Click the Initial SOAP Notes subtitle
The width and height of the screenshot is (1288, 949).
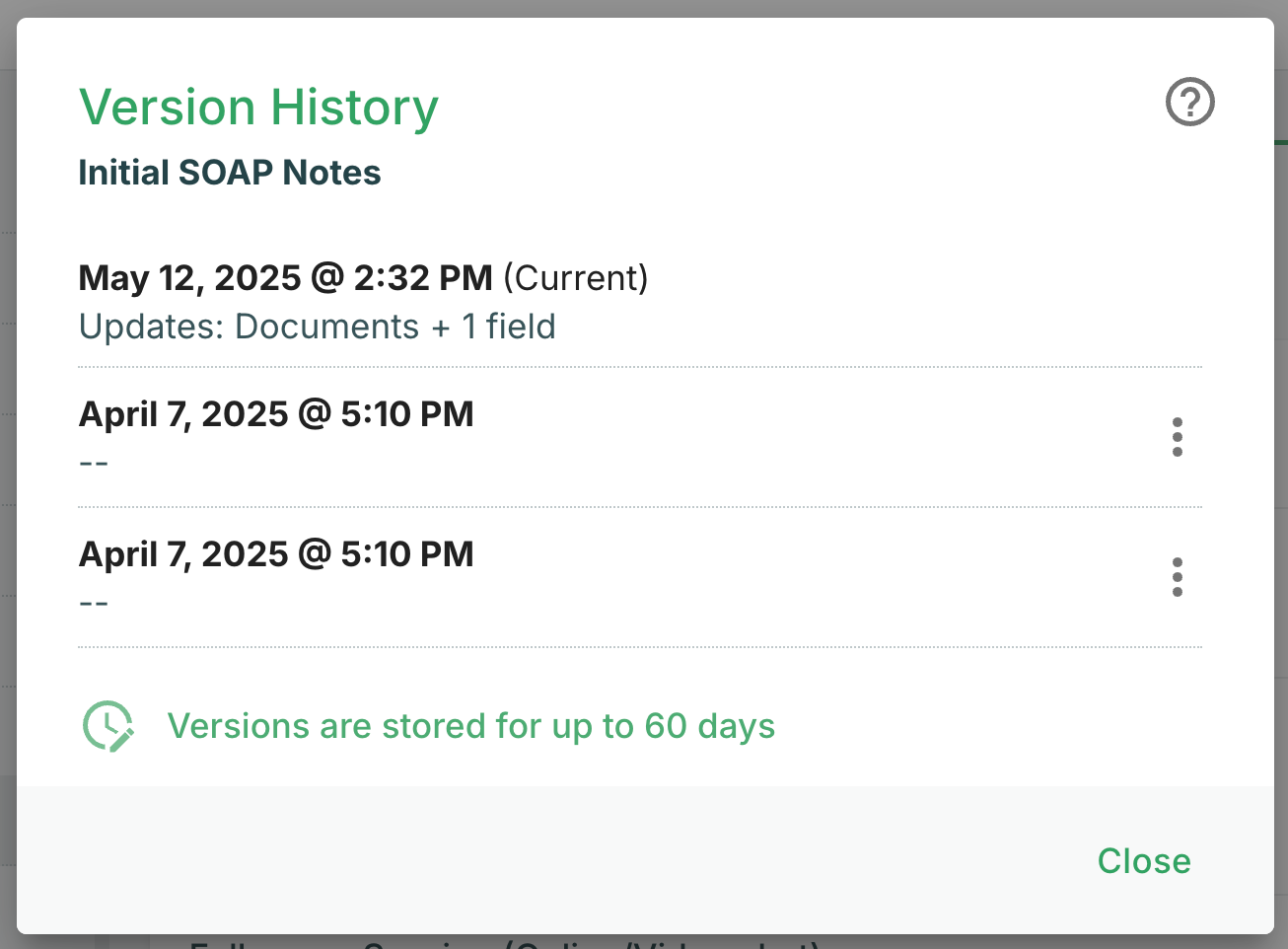229,173
